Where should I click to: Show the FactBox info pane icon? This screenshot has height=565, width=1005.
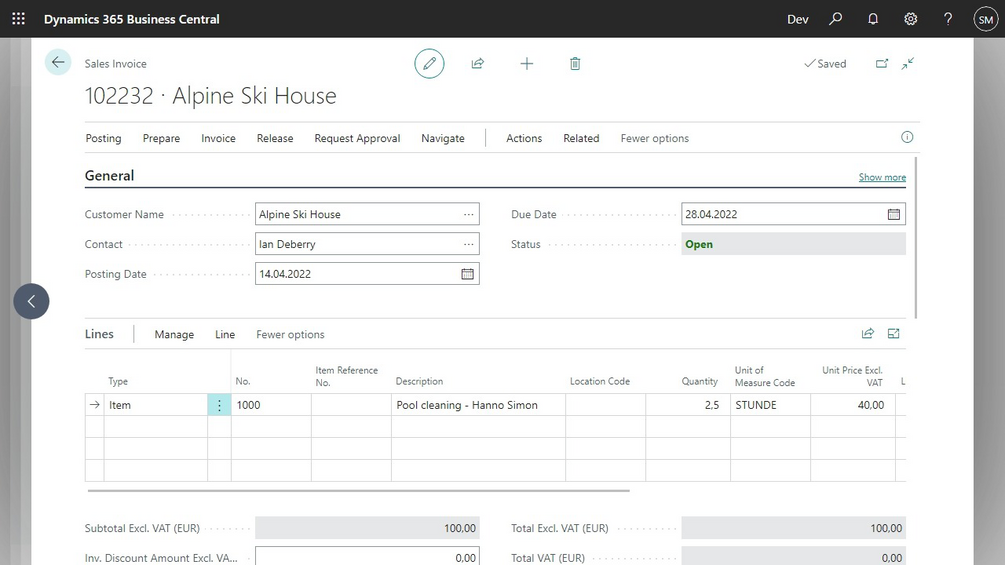[x=907, y=137]
